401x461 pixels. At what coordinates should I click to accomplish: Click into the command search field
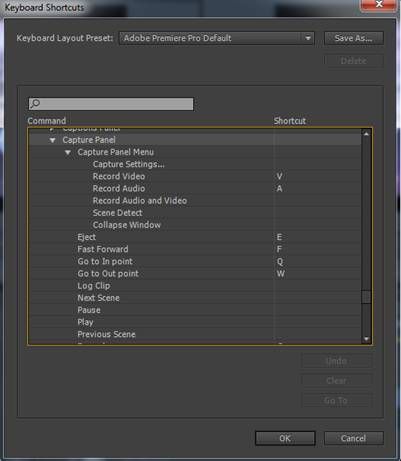(111, 104)
